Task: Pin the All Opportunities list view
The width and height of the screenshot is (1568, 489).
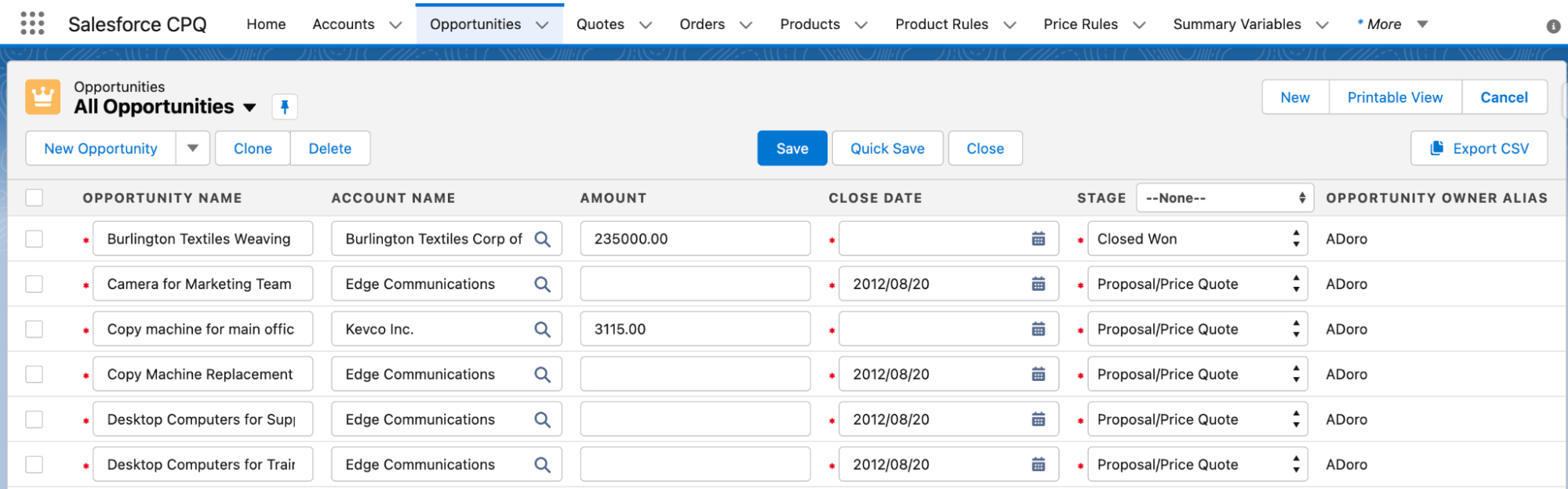Action: pyautogui.click(x=285, y=107)
